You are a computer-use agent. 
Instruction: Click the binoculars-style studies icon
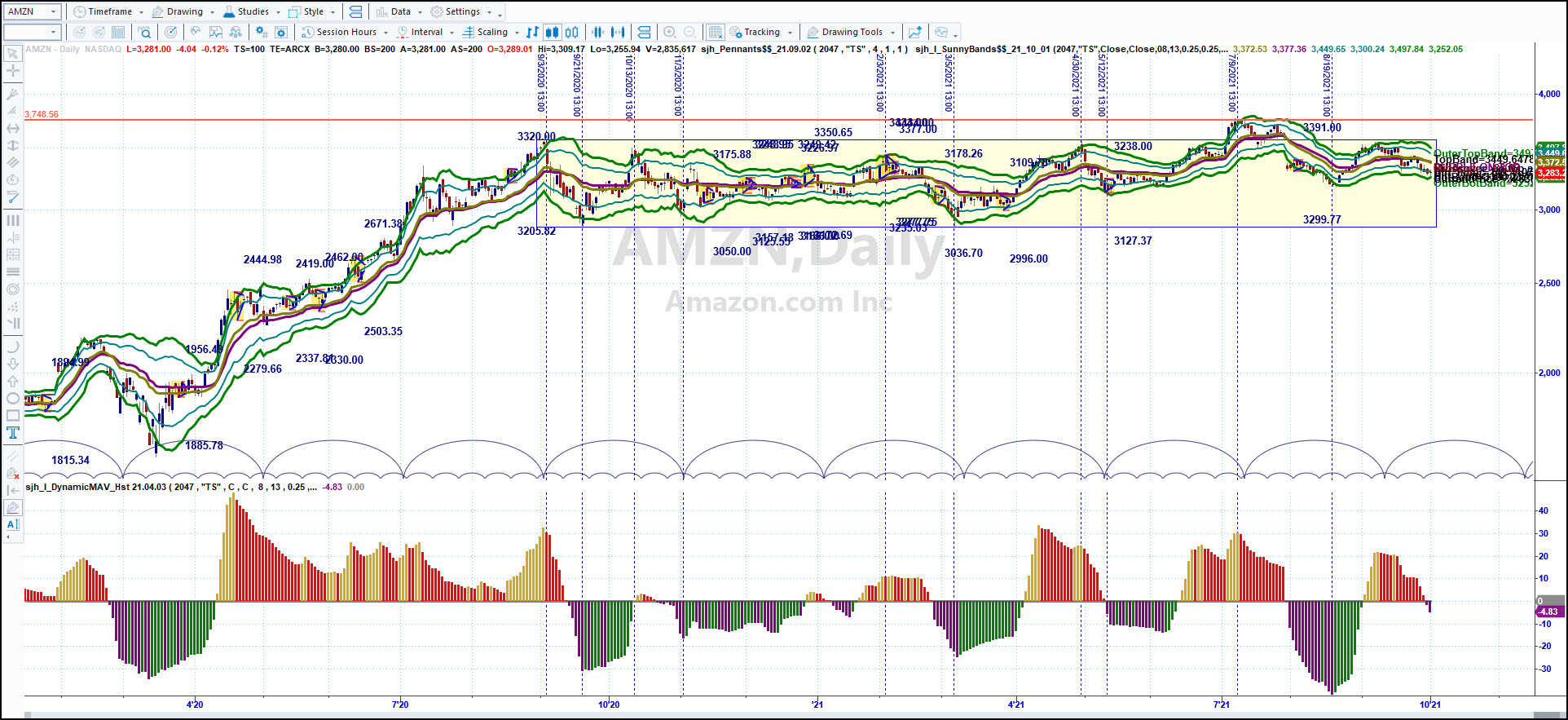tap(236, 32)
